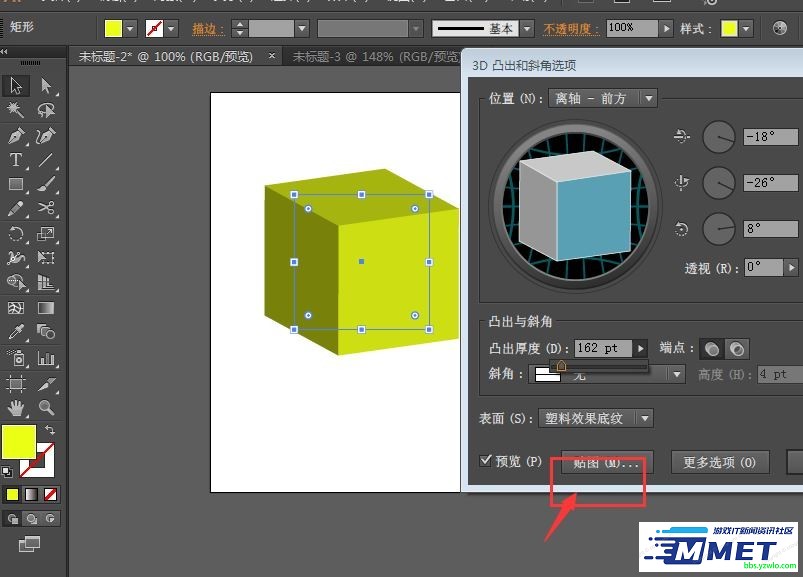Expand the 表面 surface dropdown
The height and width of the screenshot is (577, 803).
[x=644, y=418]
